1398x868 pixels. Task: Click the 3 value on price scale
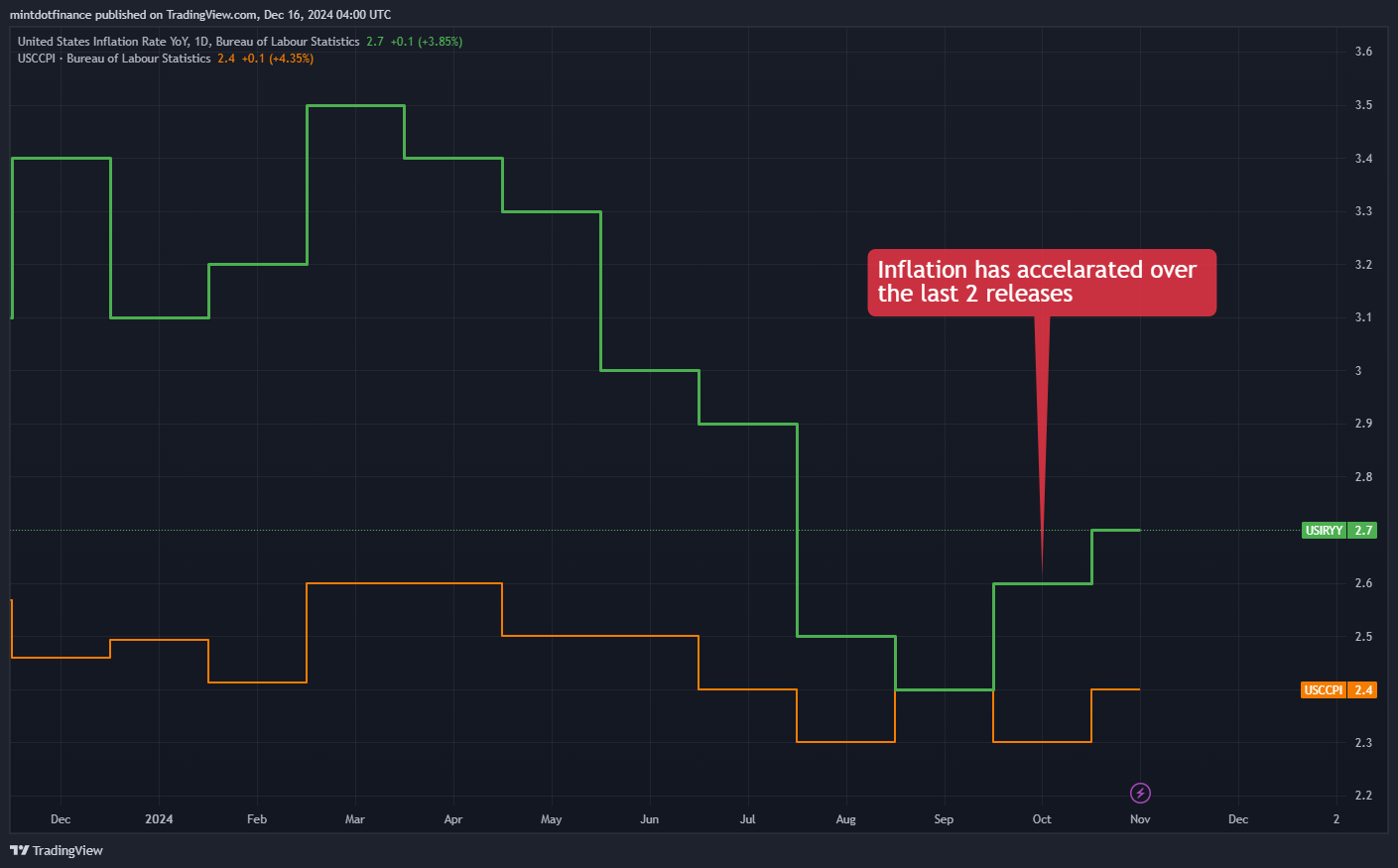(x=1358, y=371)
